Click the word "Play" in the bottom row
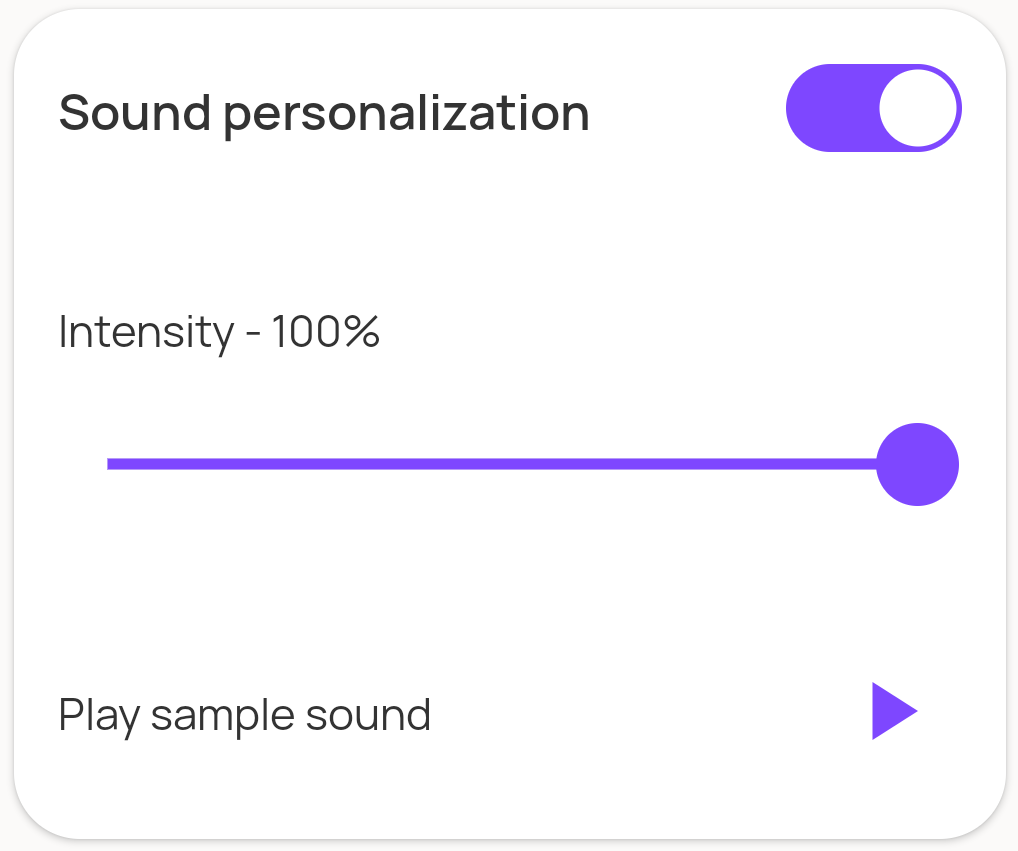The height and width of the screenshot is (851, 1018). (x=98, y=716)
